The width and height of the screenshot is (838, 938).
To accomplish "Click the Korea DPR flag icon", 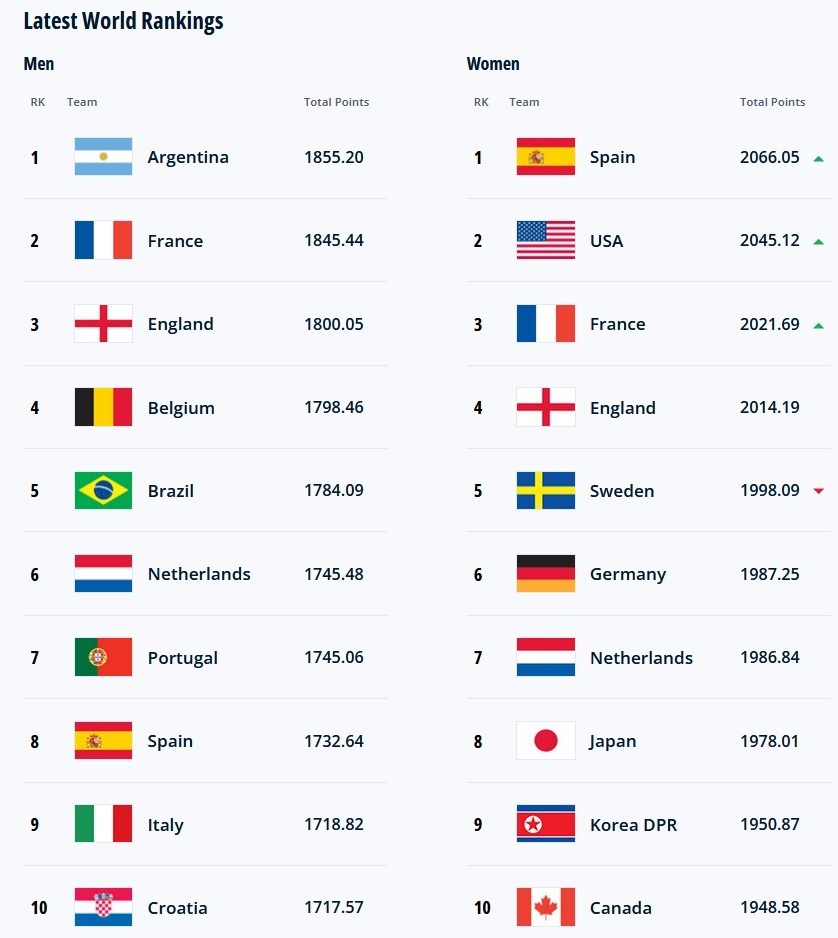I will (545, 825).
